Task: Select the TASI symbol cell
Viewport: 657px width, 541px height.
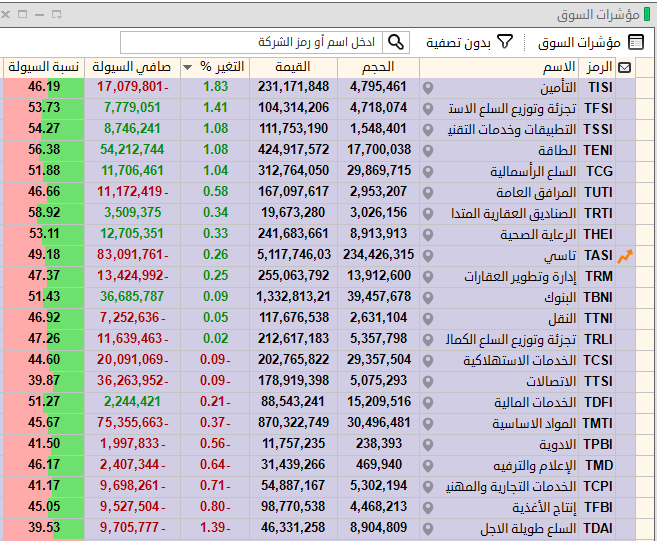Action: [x=598, y=256]
